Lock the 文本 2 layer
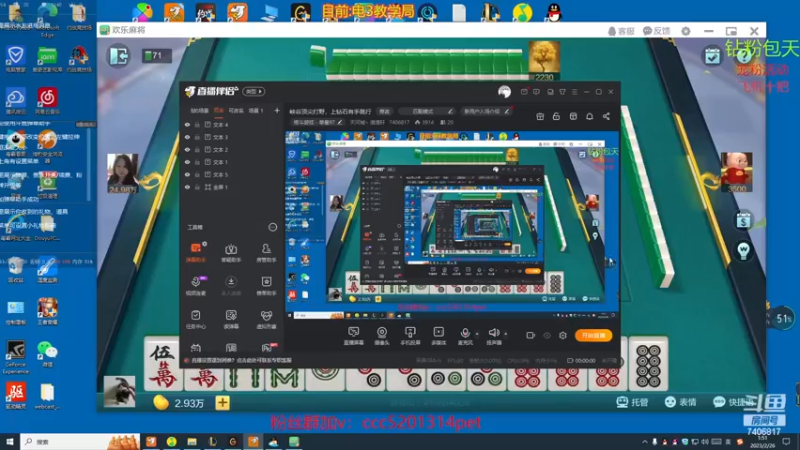The height and width of the screenshot is (450, 800). coord(197,149)
